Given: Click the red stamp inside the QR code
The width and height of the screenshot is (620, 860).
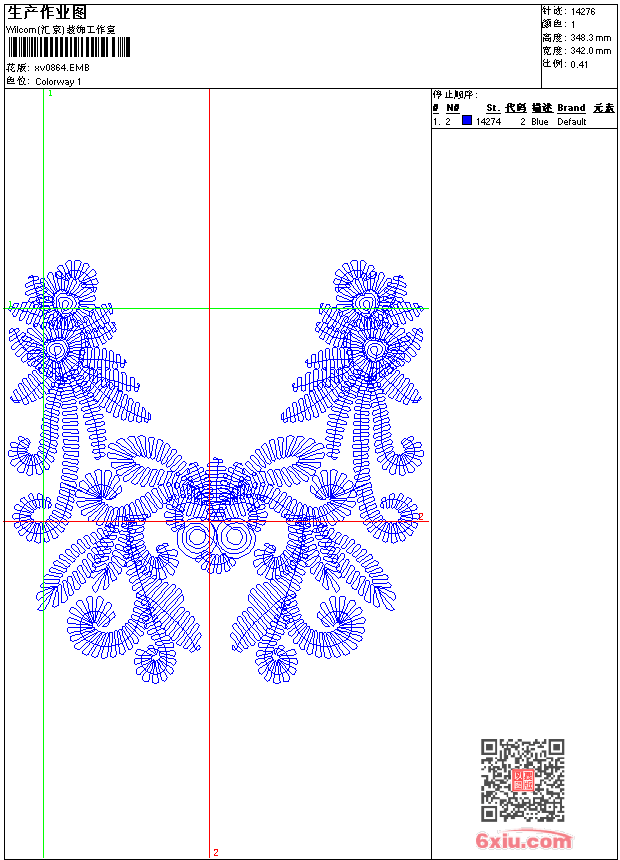Looking at the screenshot, I should point(522,780).
